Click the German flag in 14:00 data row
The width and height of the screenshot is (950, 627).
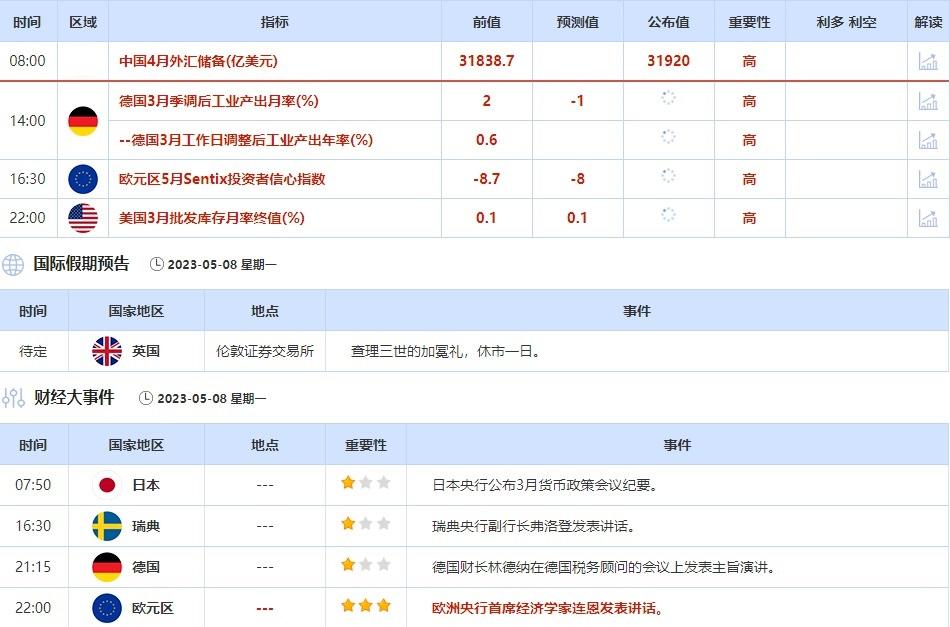coord(83,121)
